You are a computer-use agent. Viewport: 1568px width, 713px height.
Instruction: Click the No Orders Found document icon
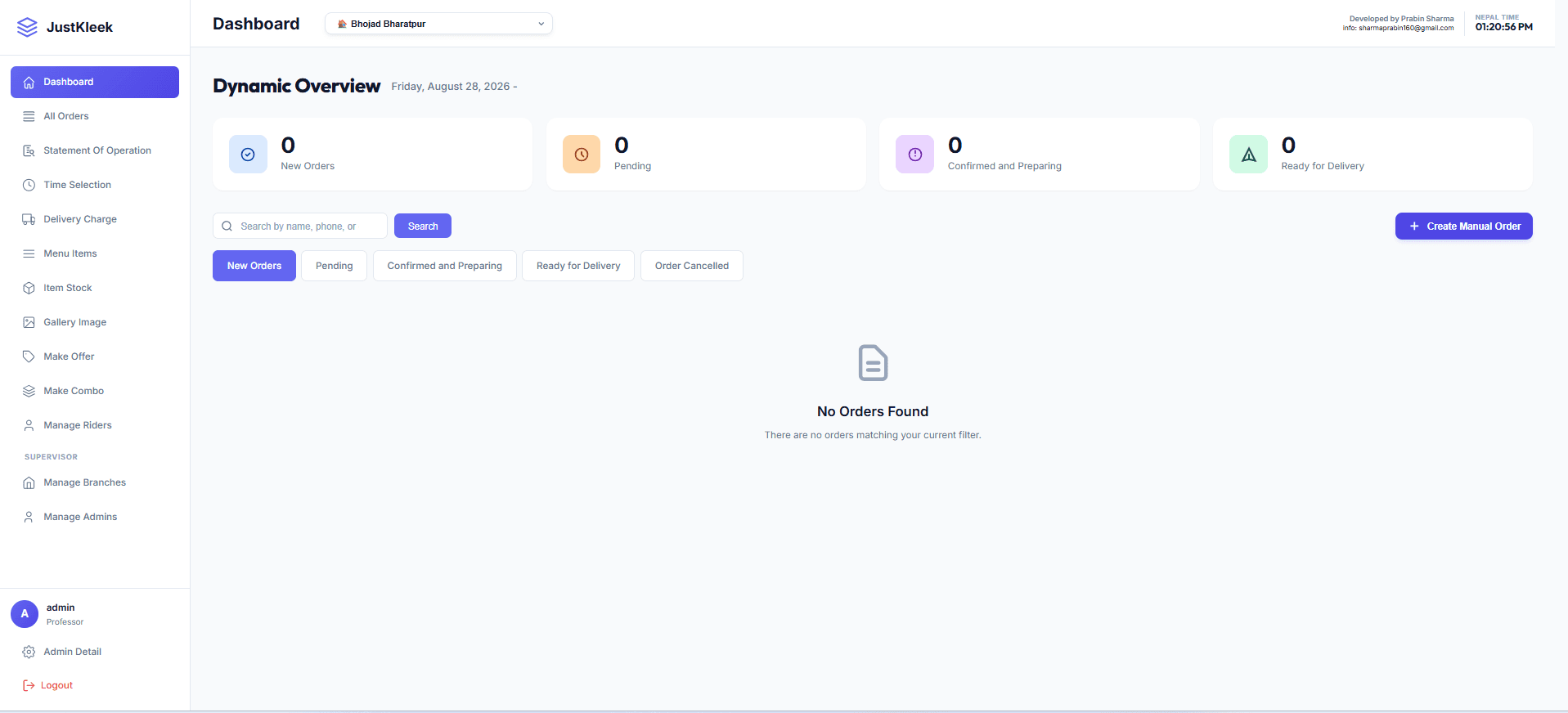point(873,363)
